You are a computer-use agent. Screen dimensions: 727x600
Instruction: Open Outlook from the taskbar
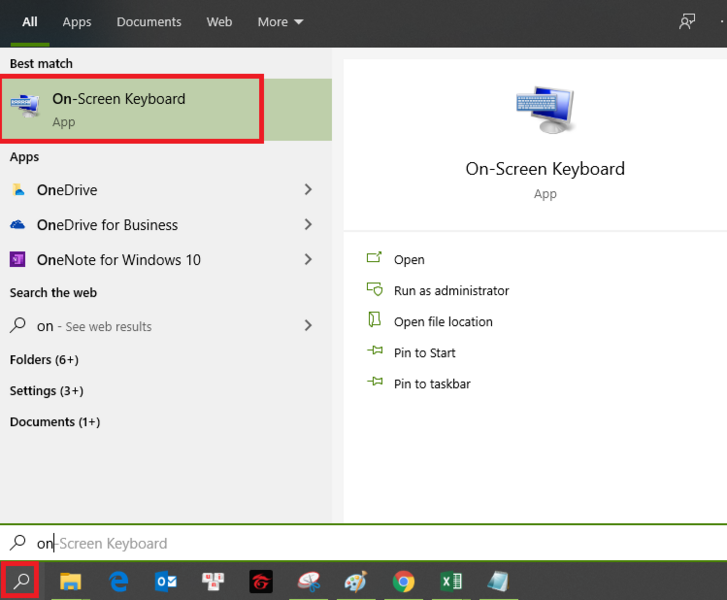click(x=166, y=581)
